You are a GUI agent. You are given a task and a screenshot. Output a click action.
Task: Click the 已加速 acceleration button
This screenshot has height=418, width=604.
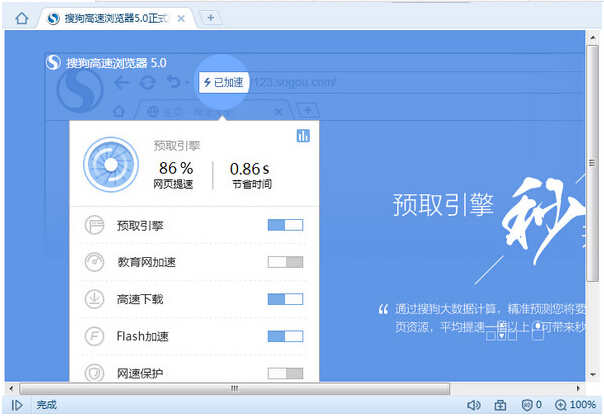tap(223, 82)
